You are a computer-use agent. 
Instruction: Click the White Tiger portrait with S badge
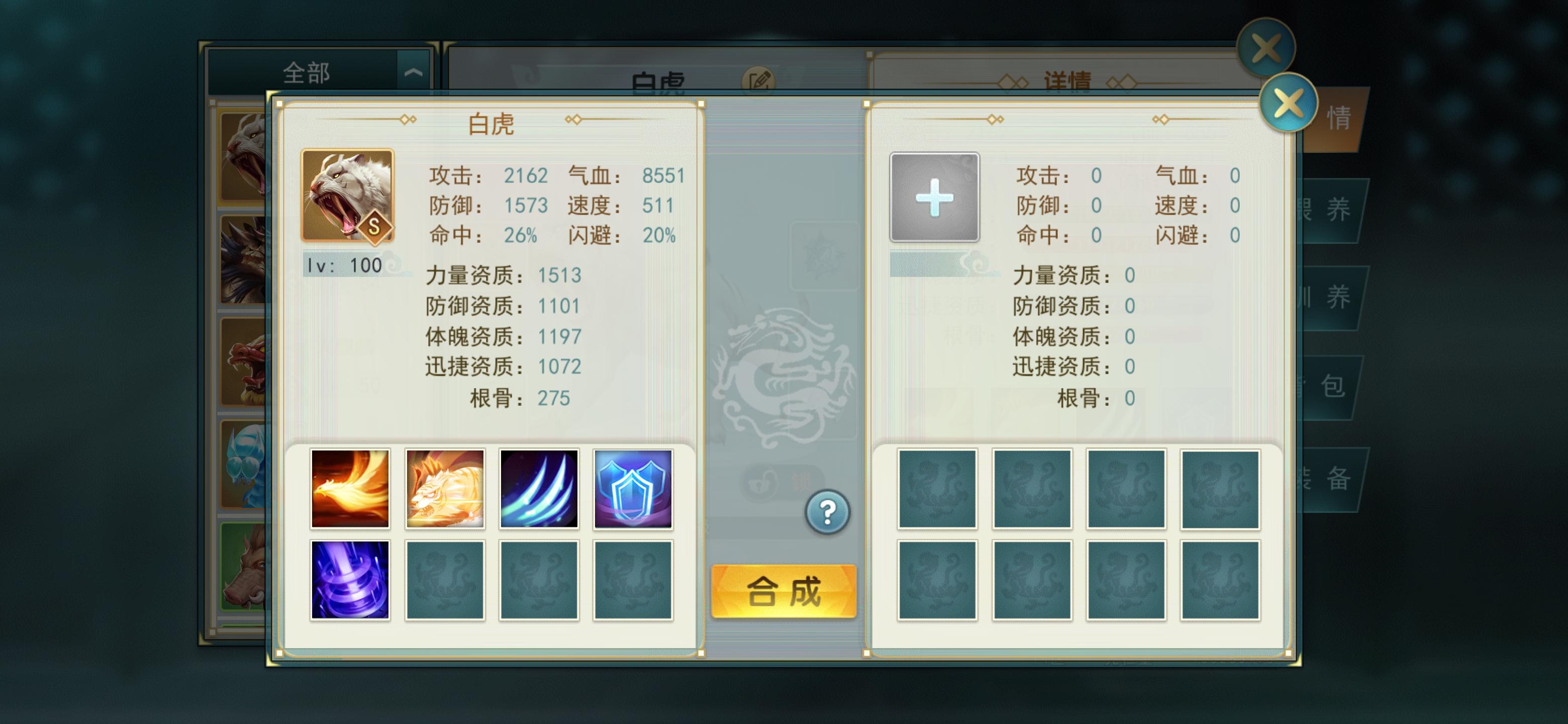[348, 196]
